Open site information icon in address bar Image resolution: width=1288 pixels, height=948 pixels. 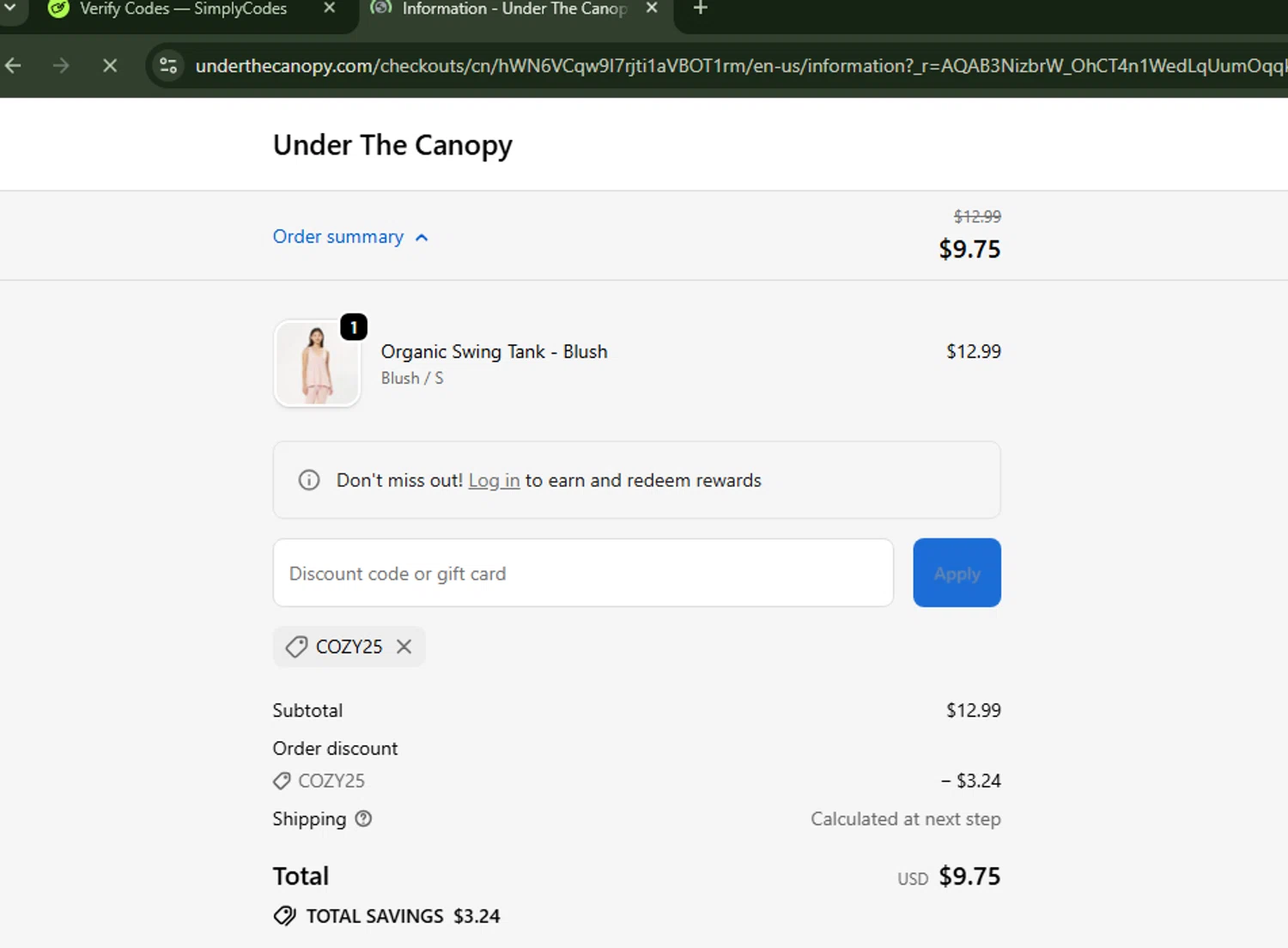pyautogui.click(x=168, y=65)
